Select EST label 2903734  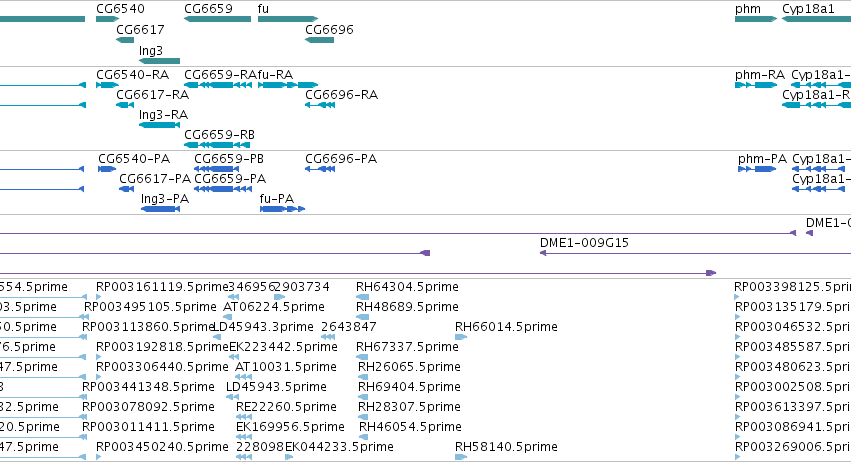(302, 287)
